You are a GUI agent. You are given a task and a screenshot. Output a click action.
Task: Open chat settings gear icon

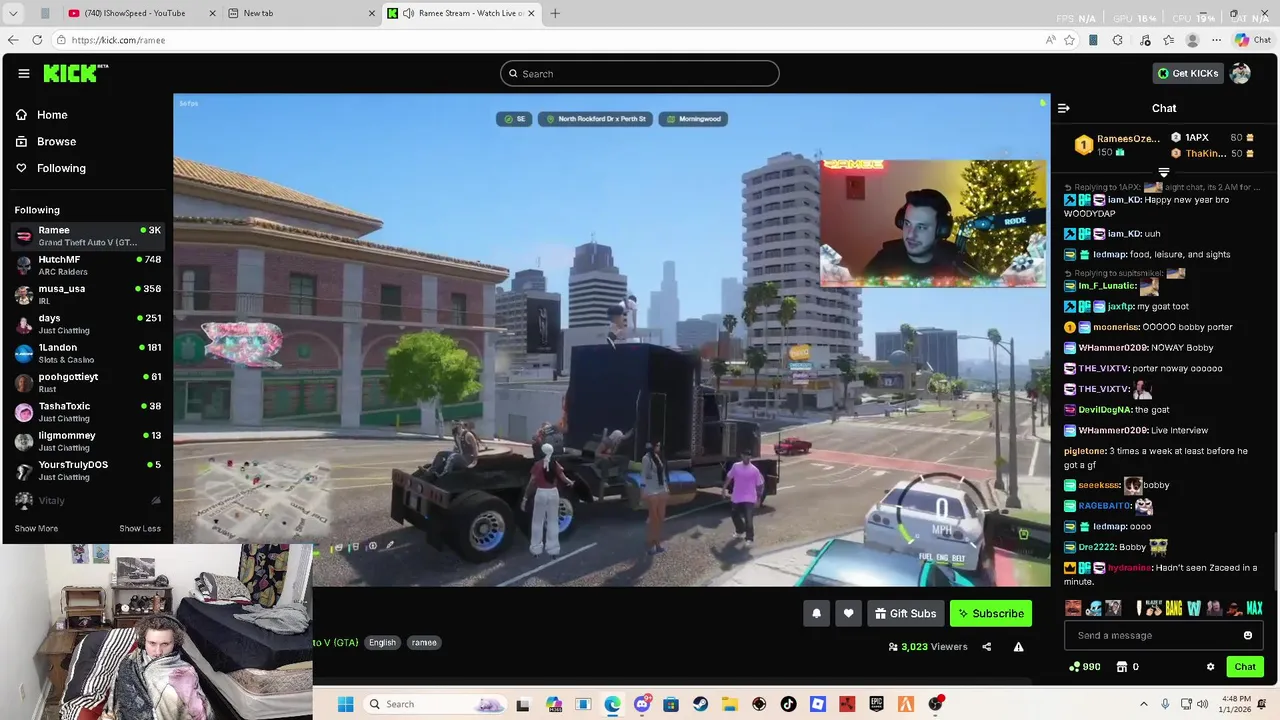(1210, 667)
